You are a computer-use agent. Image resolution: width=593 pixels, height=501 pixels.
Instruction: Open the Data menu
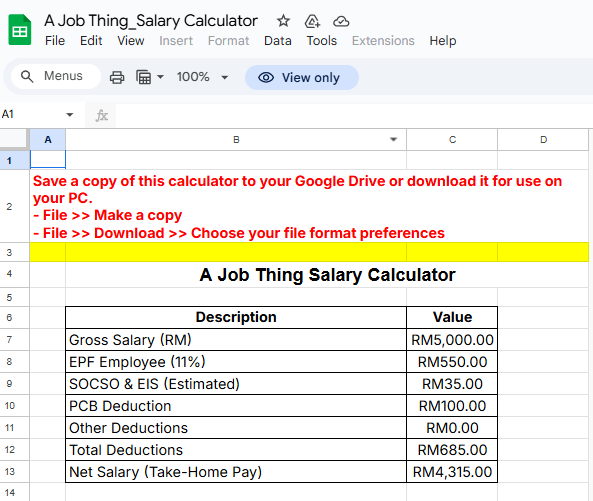(278, 41)
